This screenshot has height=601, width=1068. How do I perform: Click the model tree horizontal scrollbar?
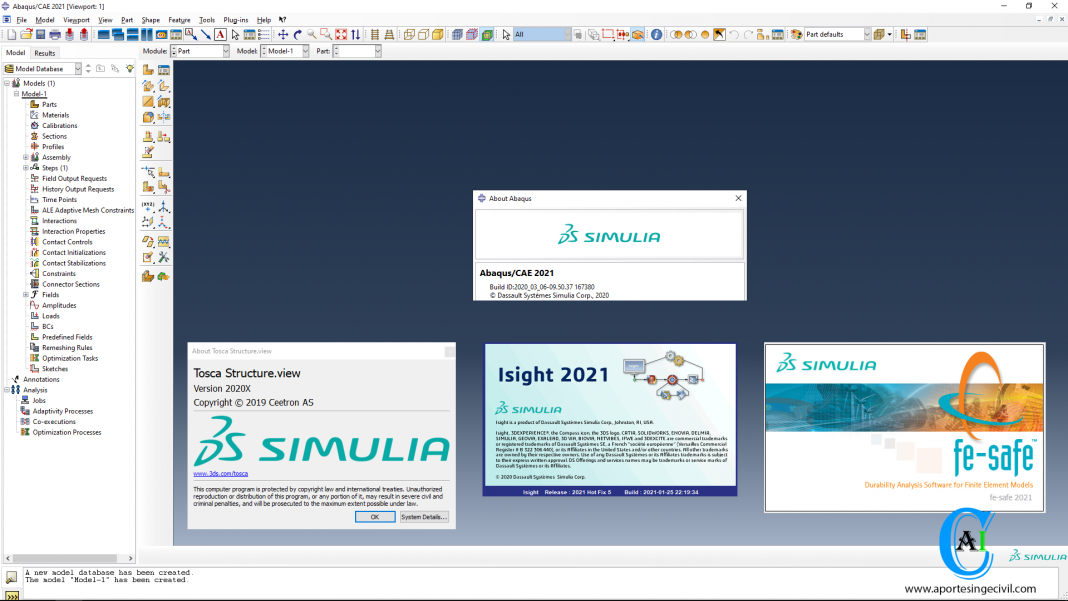point(65,558)
